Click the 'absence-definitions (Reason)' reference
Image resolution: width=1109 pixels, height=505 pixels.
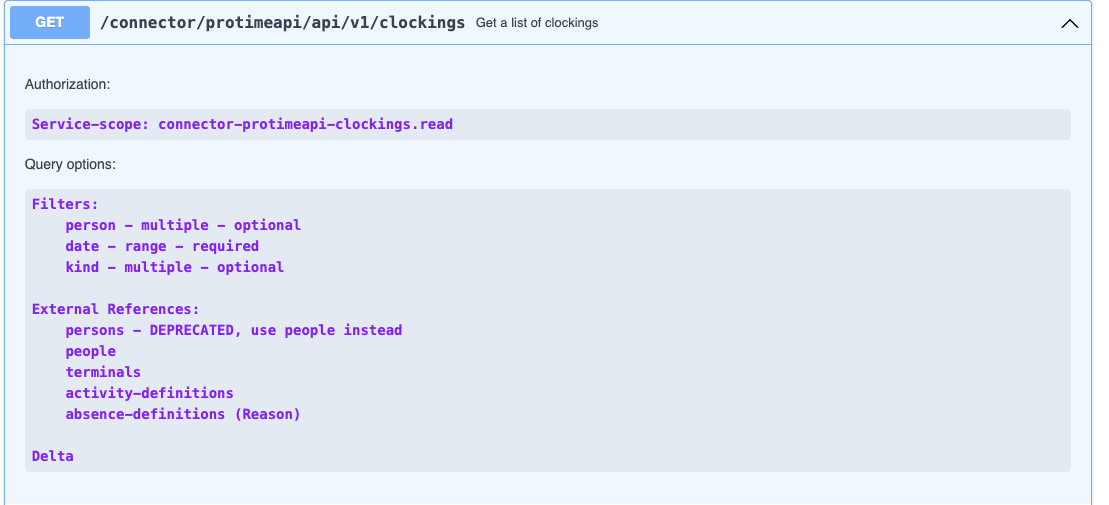point(183,414)
